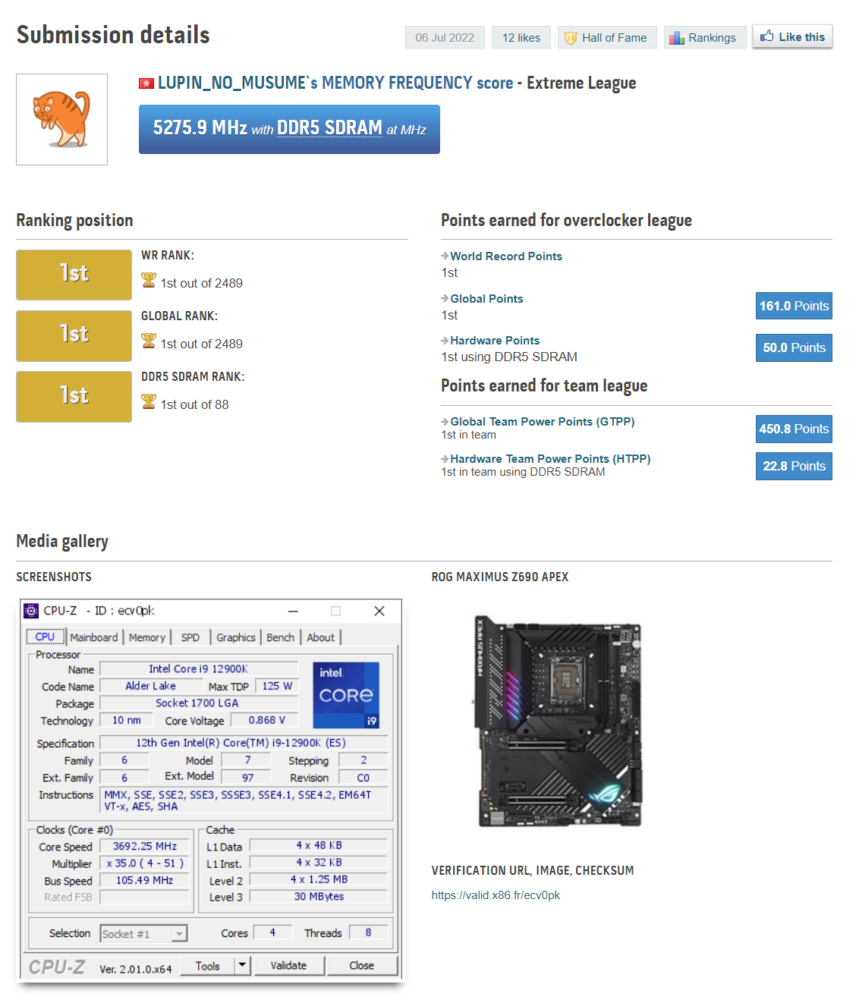Click the CPU-Z app icon in title bar
The image size is (856, 1000).
pos(31,611)
